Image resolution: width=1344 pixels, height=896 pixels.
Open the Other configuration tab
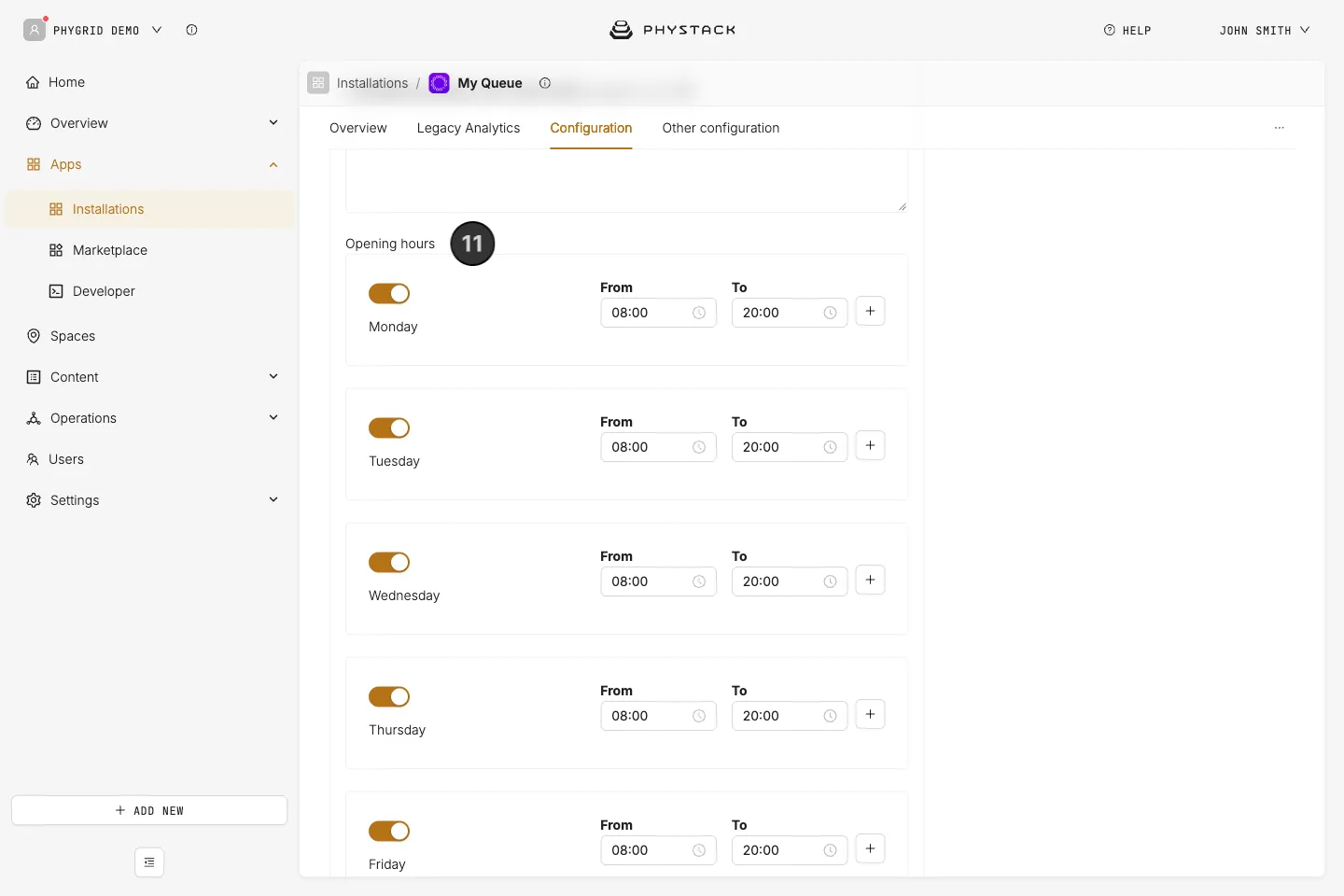[x=721, y=128]
